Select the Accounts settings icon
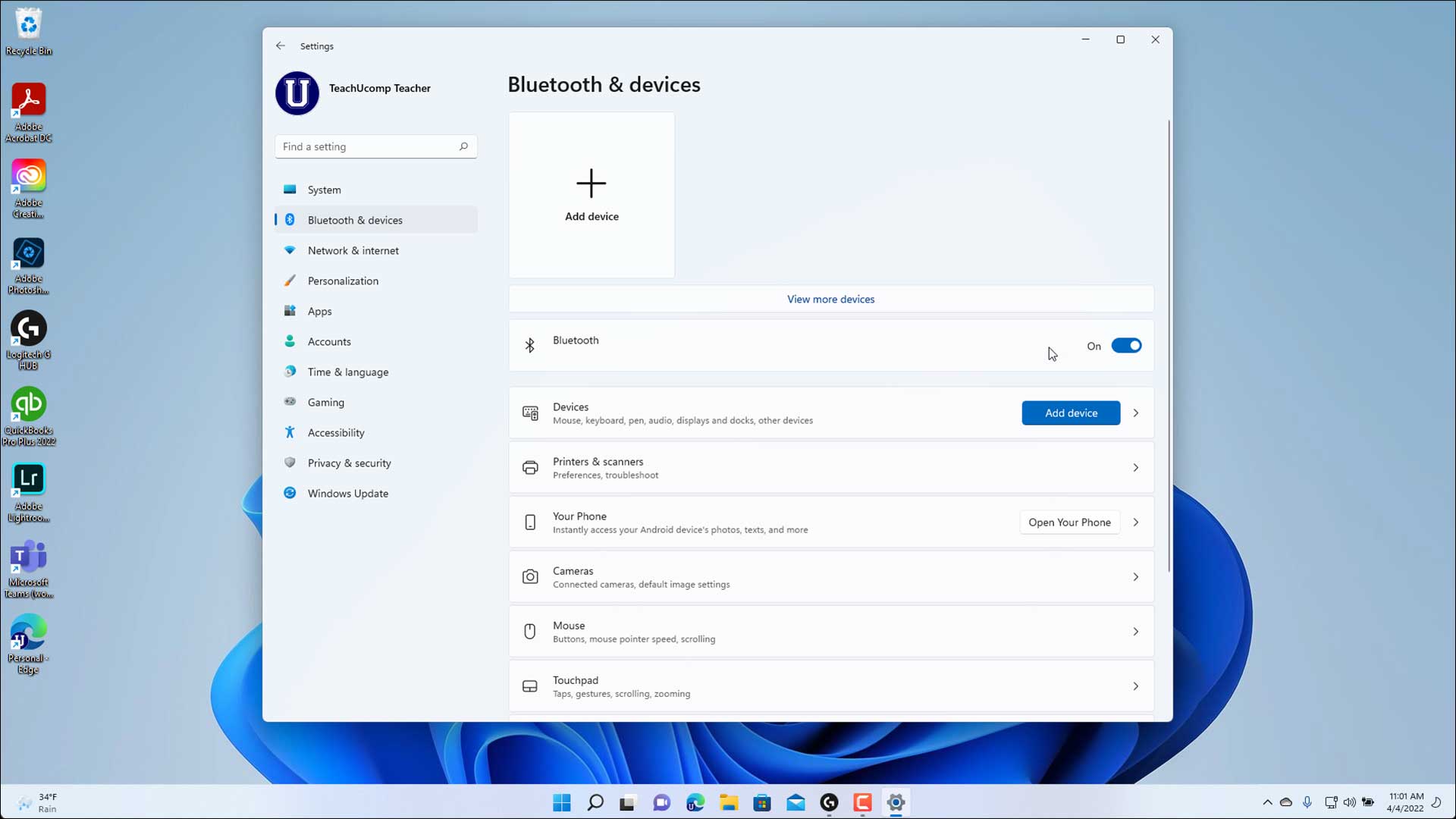 point(290,341)
